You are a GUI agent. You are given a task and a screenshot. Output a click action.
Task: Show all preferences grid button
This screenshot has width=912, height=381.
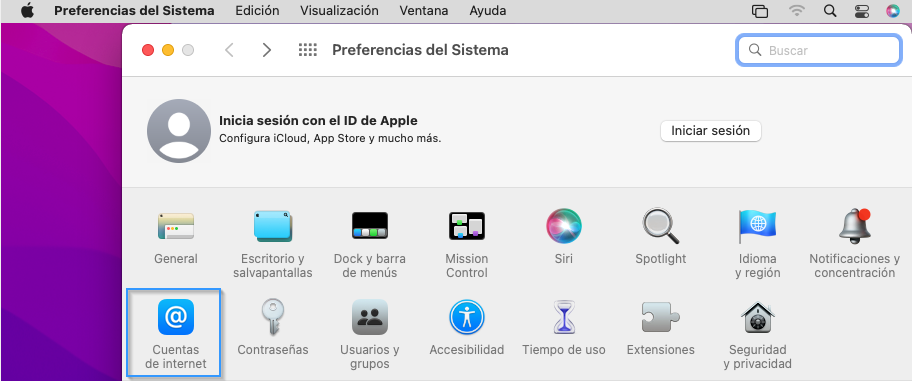(x=308, y=50)
